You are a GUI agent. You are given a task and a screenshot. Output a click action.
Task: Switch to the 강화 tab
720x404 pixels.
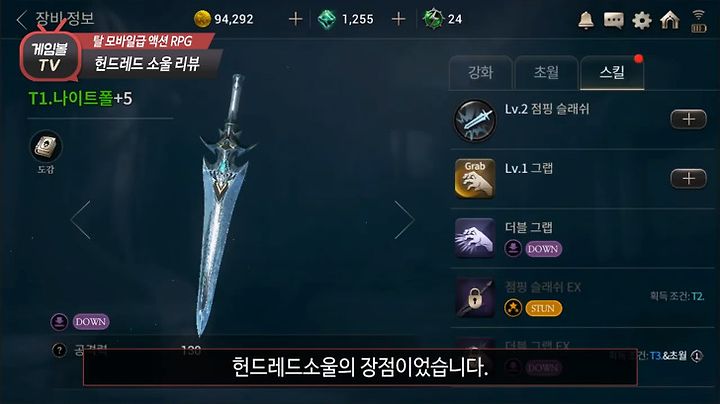coord(480,73)
